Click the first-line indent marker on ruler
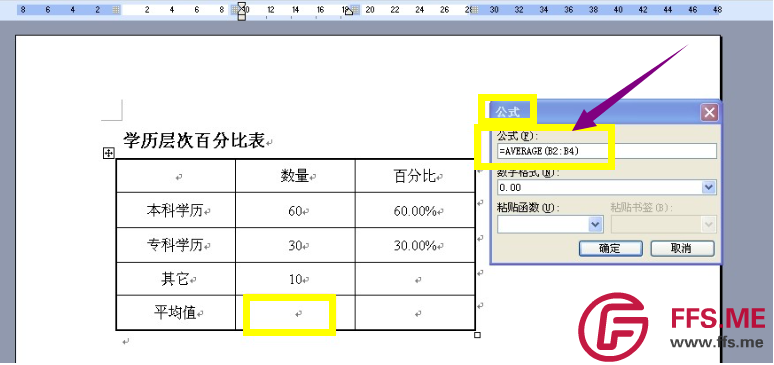The width and height of the screenshot is (774, 365). point(242,6)
